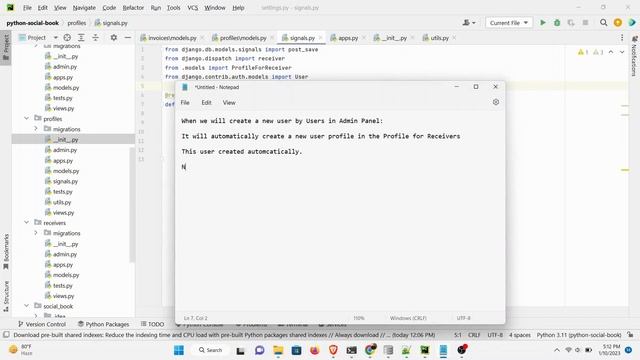640x360 pixels.
Task: Open the Edit menu in Notepad
Action: [206, 102]
